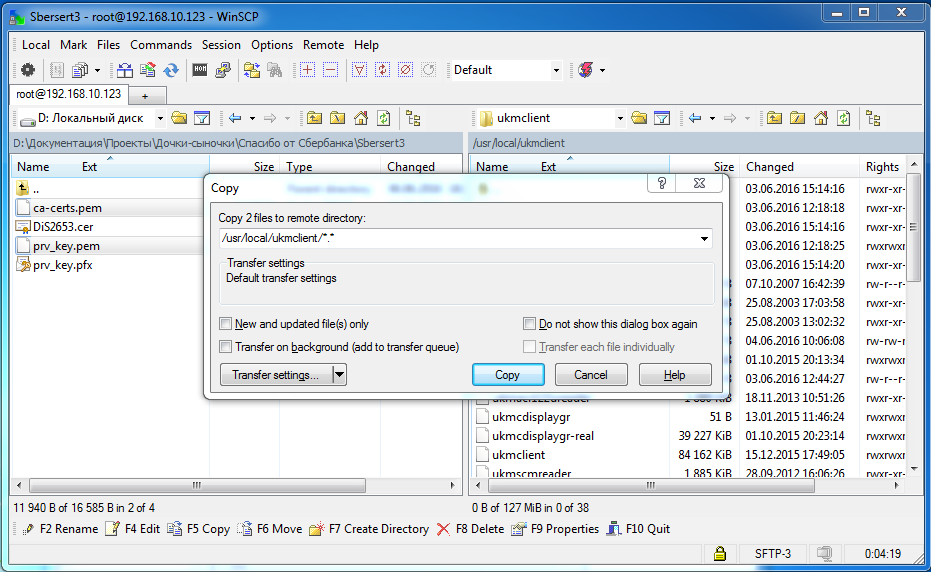Viewport: 931px width, 572px height.
Task: Click the Clear Selection icon
Action: point(406,70)
